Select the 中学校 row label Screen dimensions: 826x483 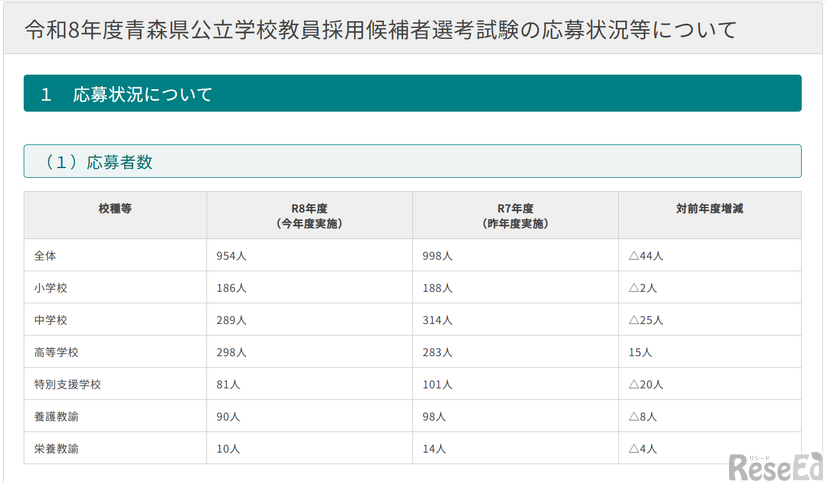pyautogui.click(x=51, y=320)
